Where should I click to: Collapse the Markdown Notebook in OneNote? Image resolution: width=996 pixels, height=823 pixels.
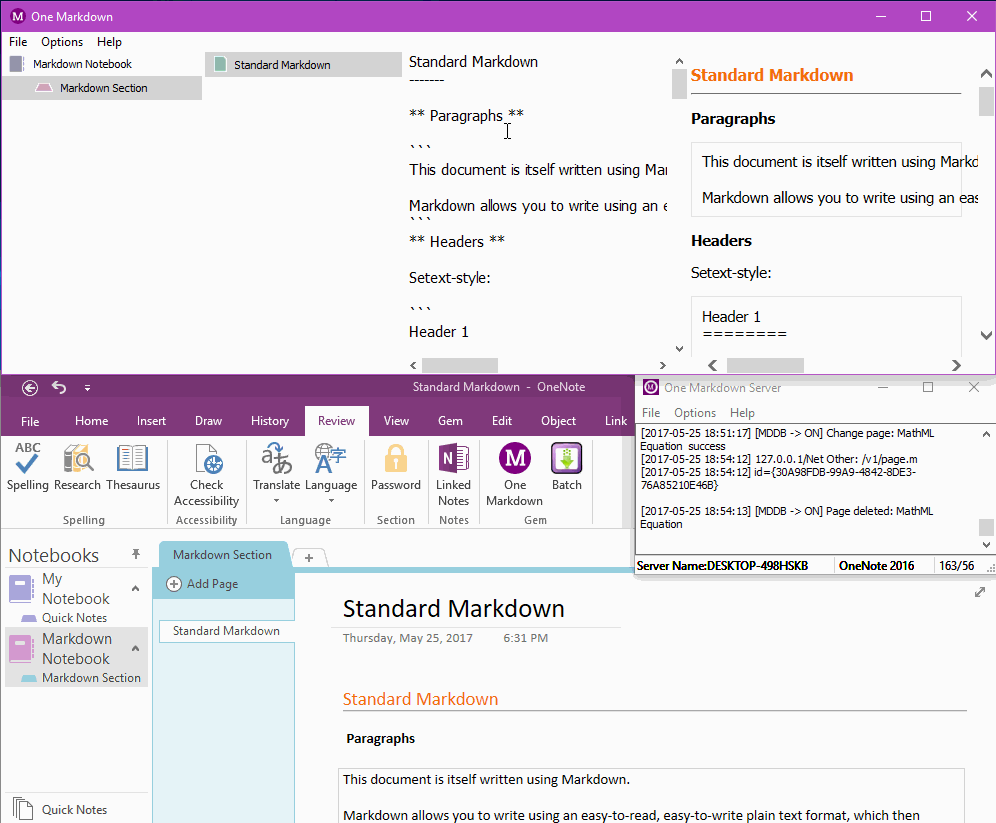pyautogui.click(x=135, y=648)
